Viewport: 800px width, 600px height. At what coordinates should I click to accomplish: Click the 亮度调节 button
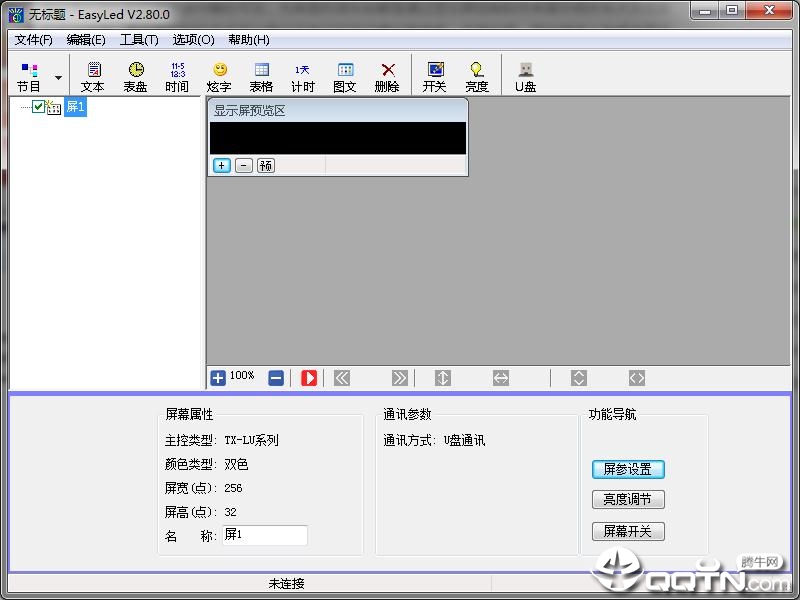[628, 499]
